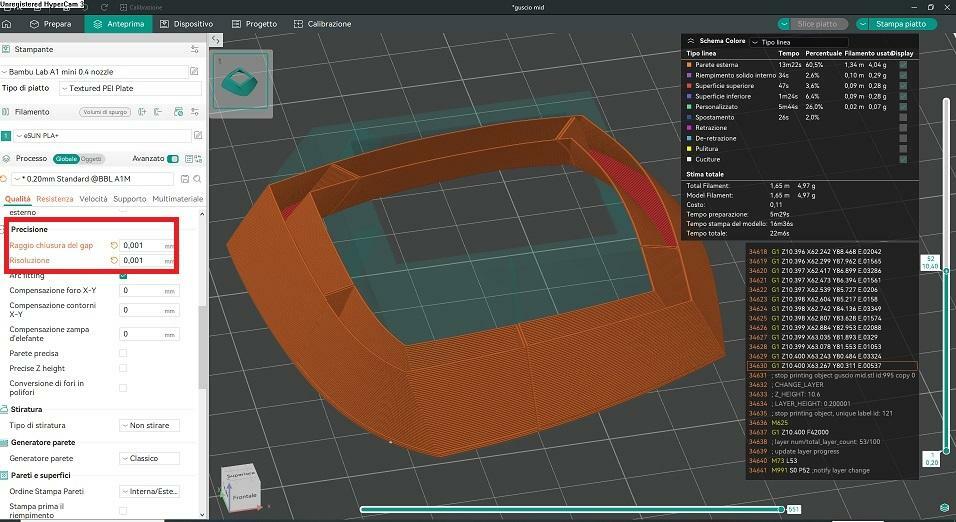Switch to the Progetto tab

(x=254, y=24)
